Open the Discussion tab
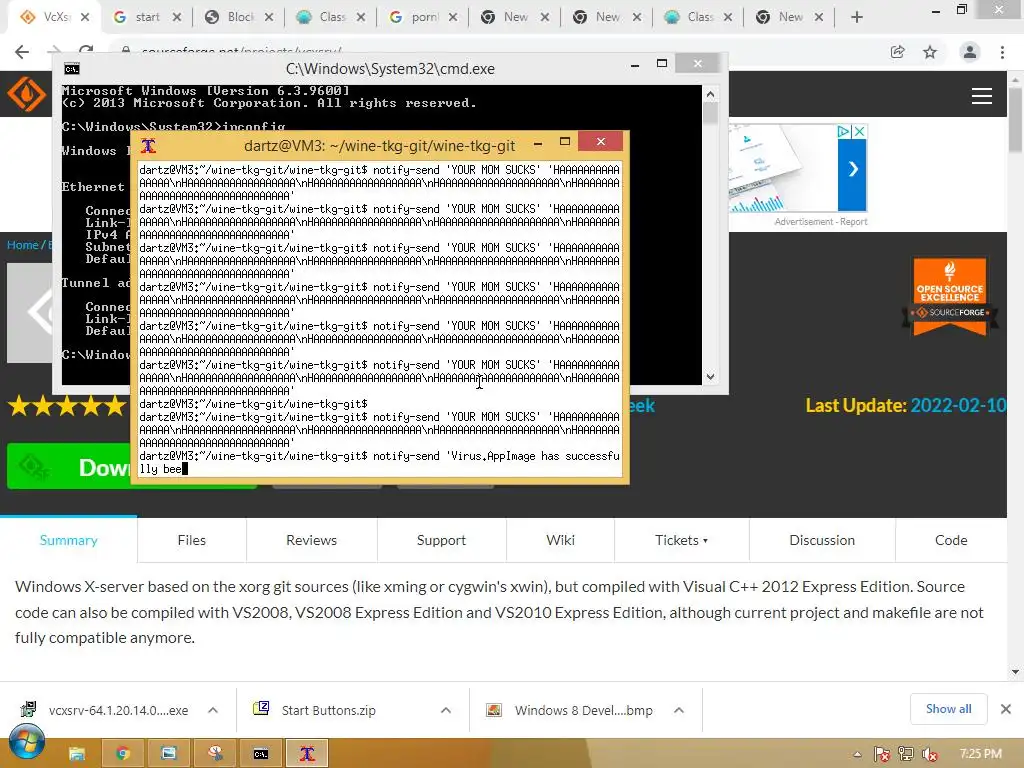The width and height of the screenshot is (1024, 768). 822,540
